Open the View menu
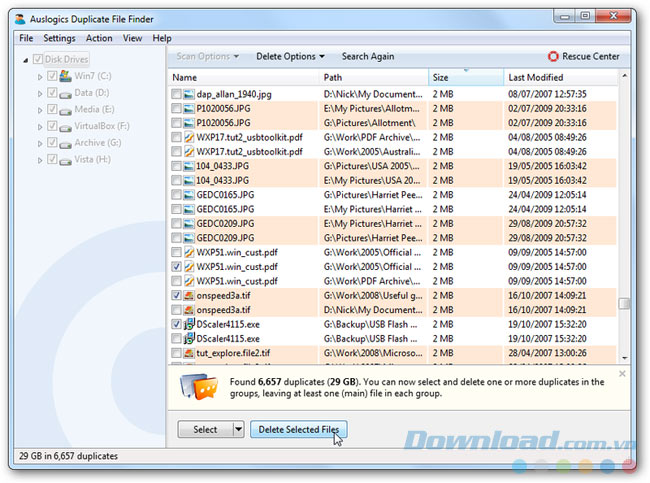Image resolution: width=650 pixels, height=483 pixels. [132, 38]
